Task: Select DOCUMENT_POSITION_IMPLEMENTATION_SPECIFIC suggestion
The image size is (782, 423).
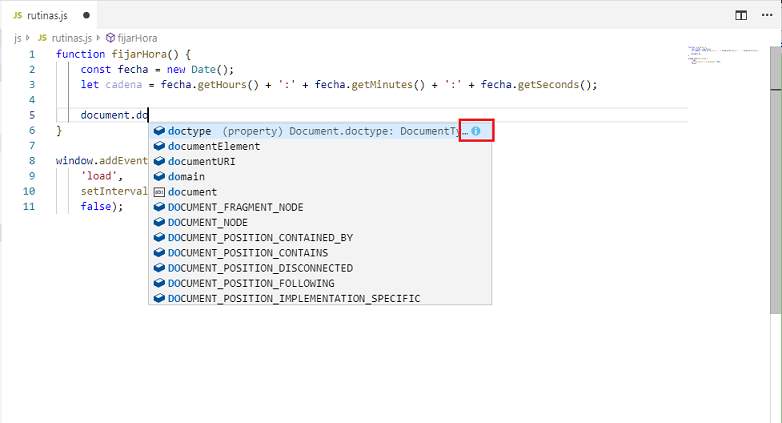Action: (320, 298)
